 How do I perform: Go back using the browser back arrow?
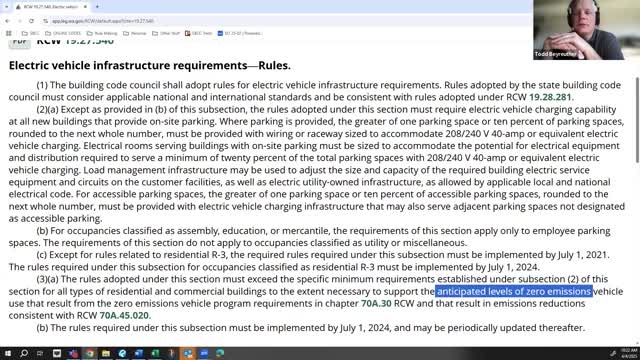7,21
